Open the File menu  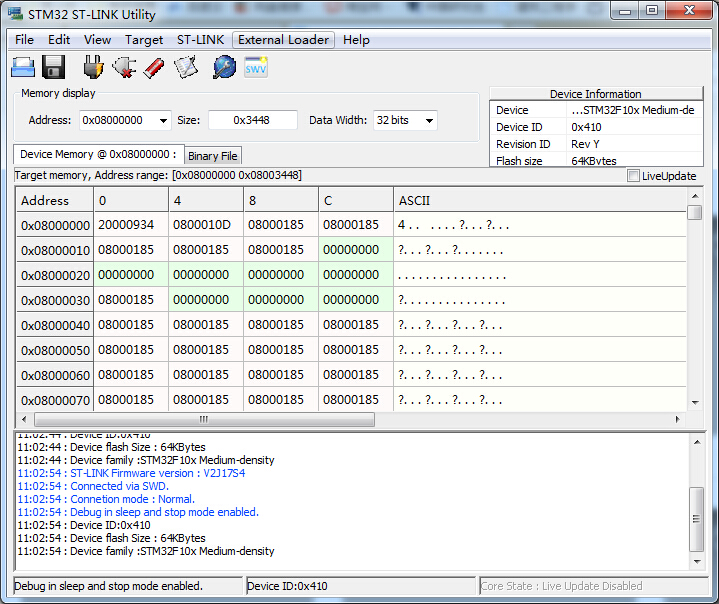click(24, 40)
